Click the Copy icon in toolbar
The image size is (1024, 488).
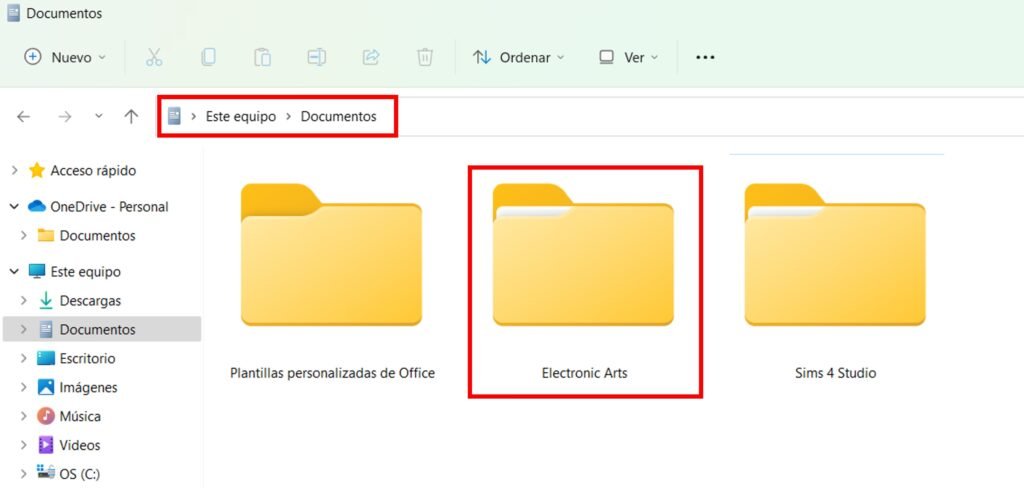click(208, 57)
